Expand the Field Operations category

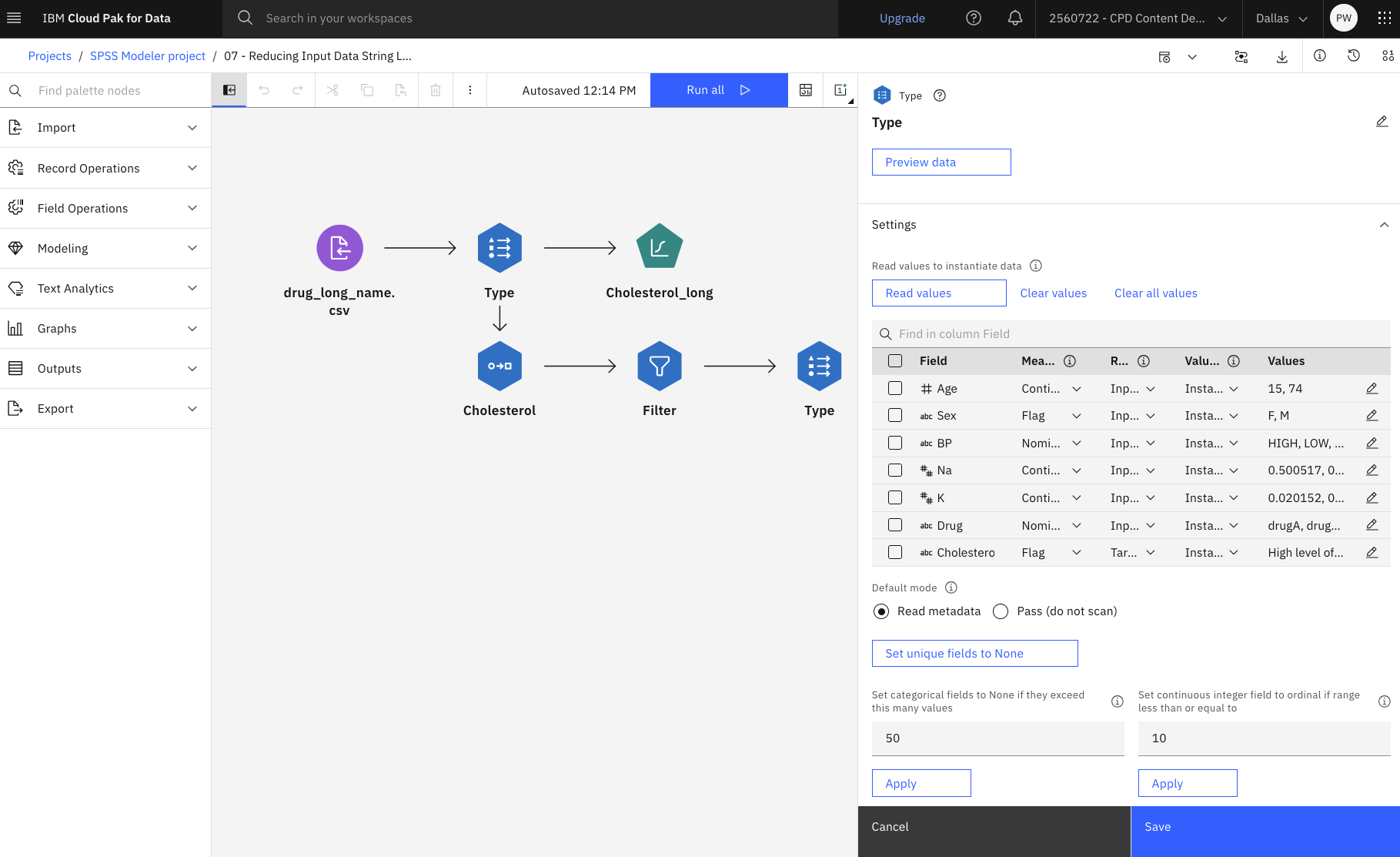coord(105,208)
